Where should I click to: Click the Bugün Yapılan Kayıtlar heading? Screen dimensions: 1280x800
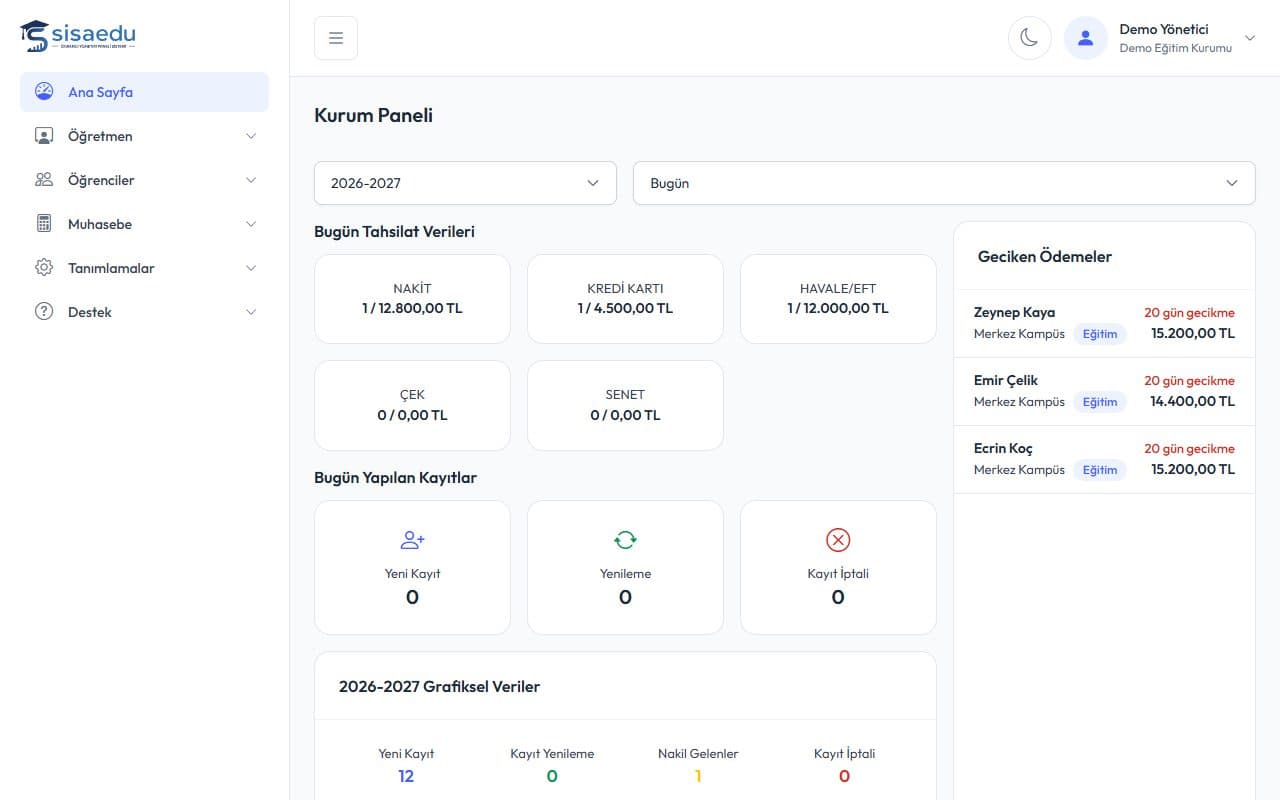point(395,477)
